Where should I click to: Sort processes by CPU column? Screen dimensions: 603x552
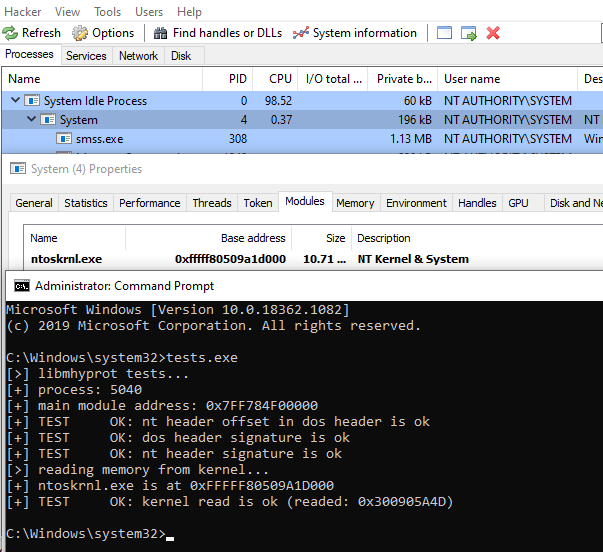275,79
